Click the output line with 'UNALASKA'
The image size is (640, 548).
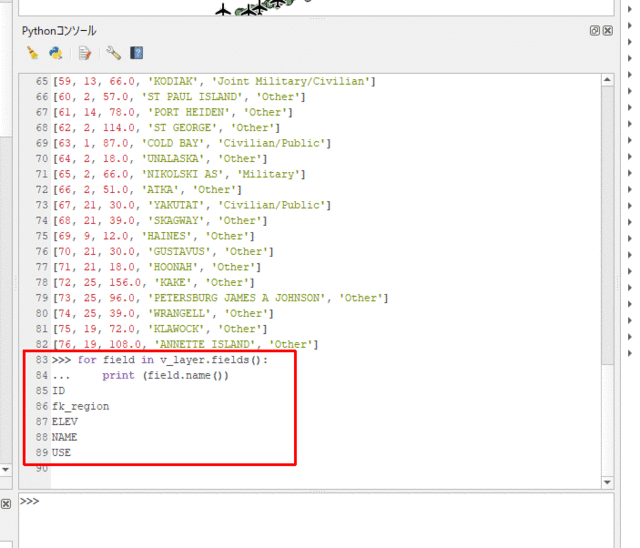click(160, 159)
